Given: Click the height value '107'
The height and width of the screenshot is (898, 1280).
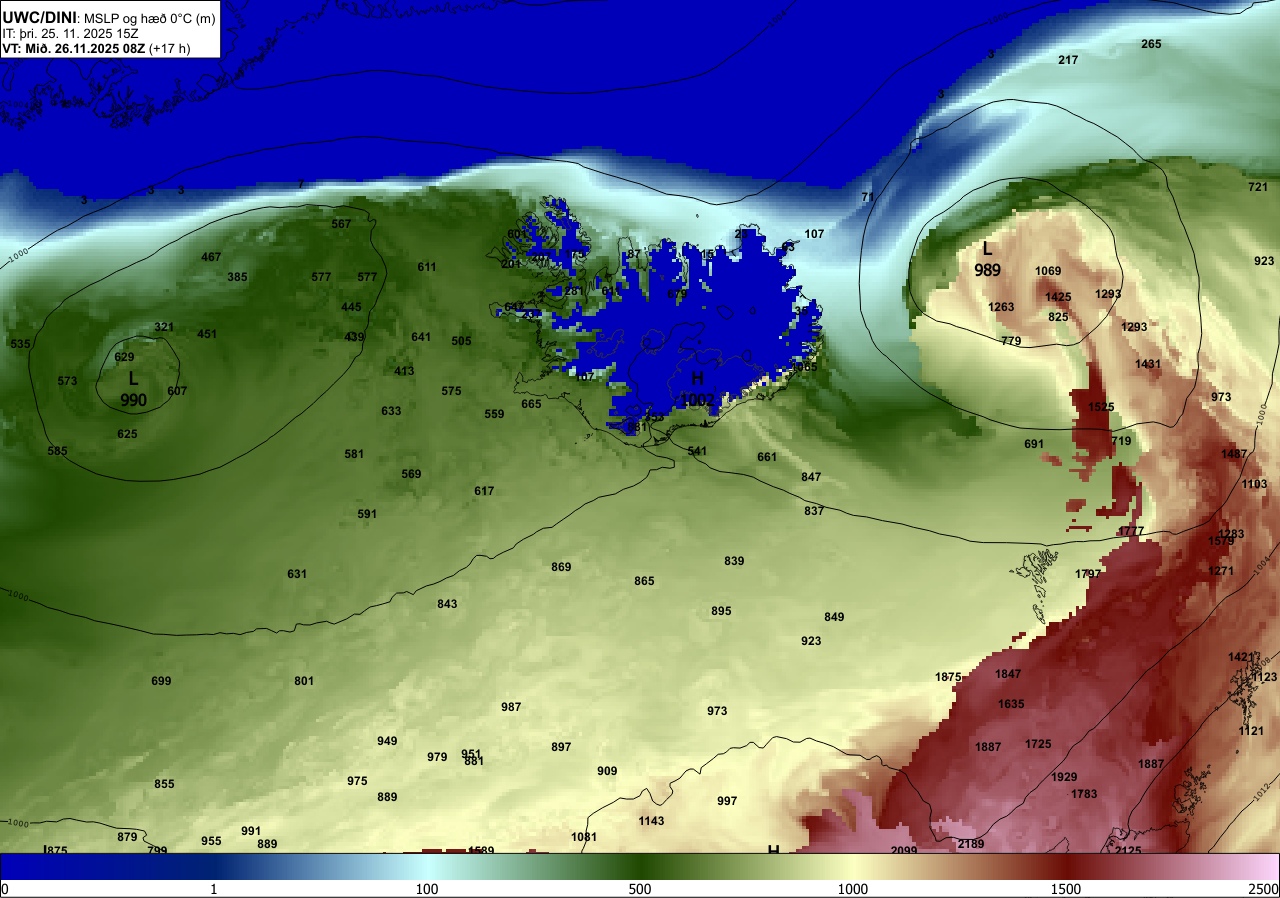Looking at the screenshot, I should pyautogui.click(x=814, y=234).
